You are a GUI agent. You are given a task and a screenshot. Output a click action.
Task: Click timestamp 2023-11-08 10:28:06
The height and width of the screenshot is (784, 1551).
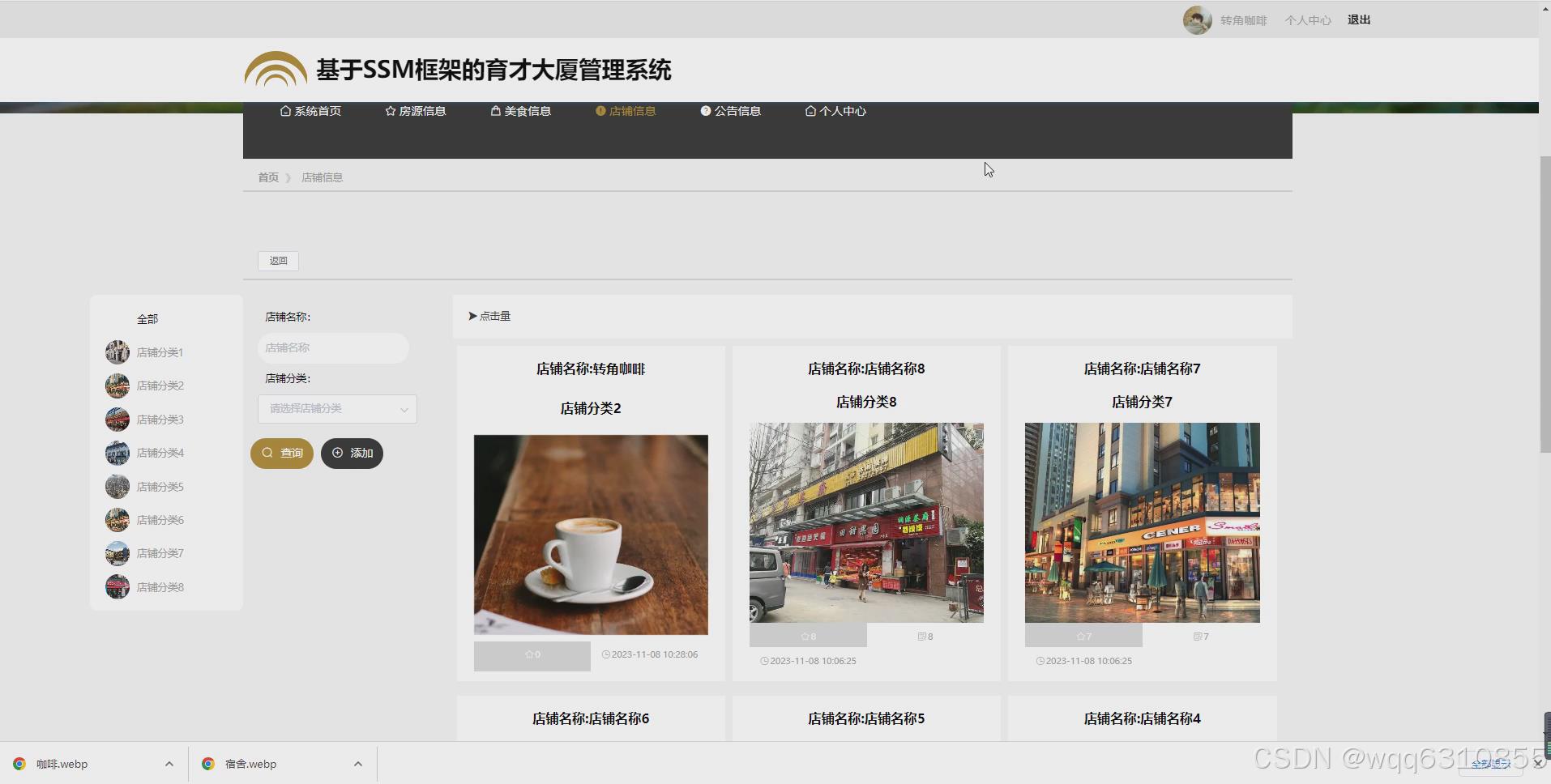point(650,654)
